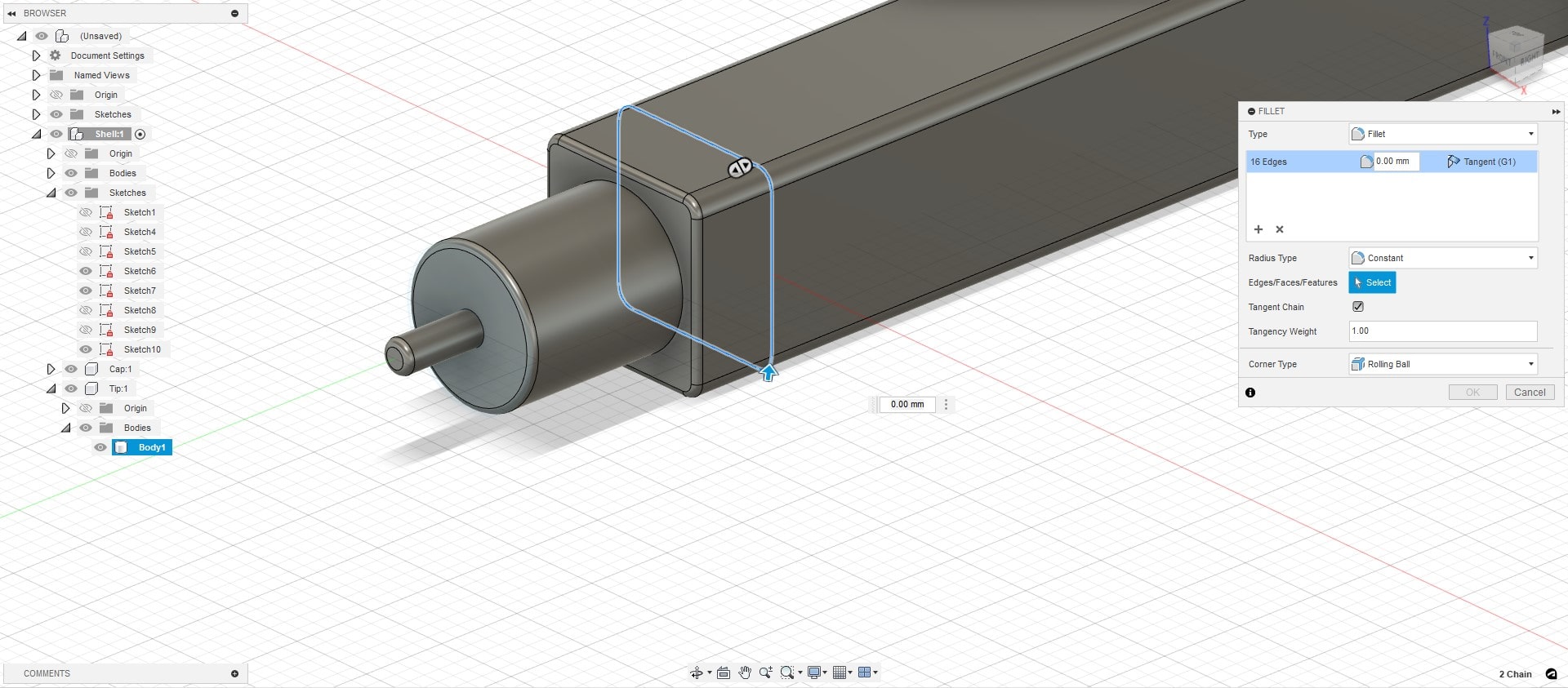The height and width of the screenshot is (688, 1568).
Task: Click the 2 Chain status text
Action: coord(1515,674)
